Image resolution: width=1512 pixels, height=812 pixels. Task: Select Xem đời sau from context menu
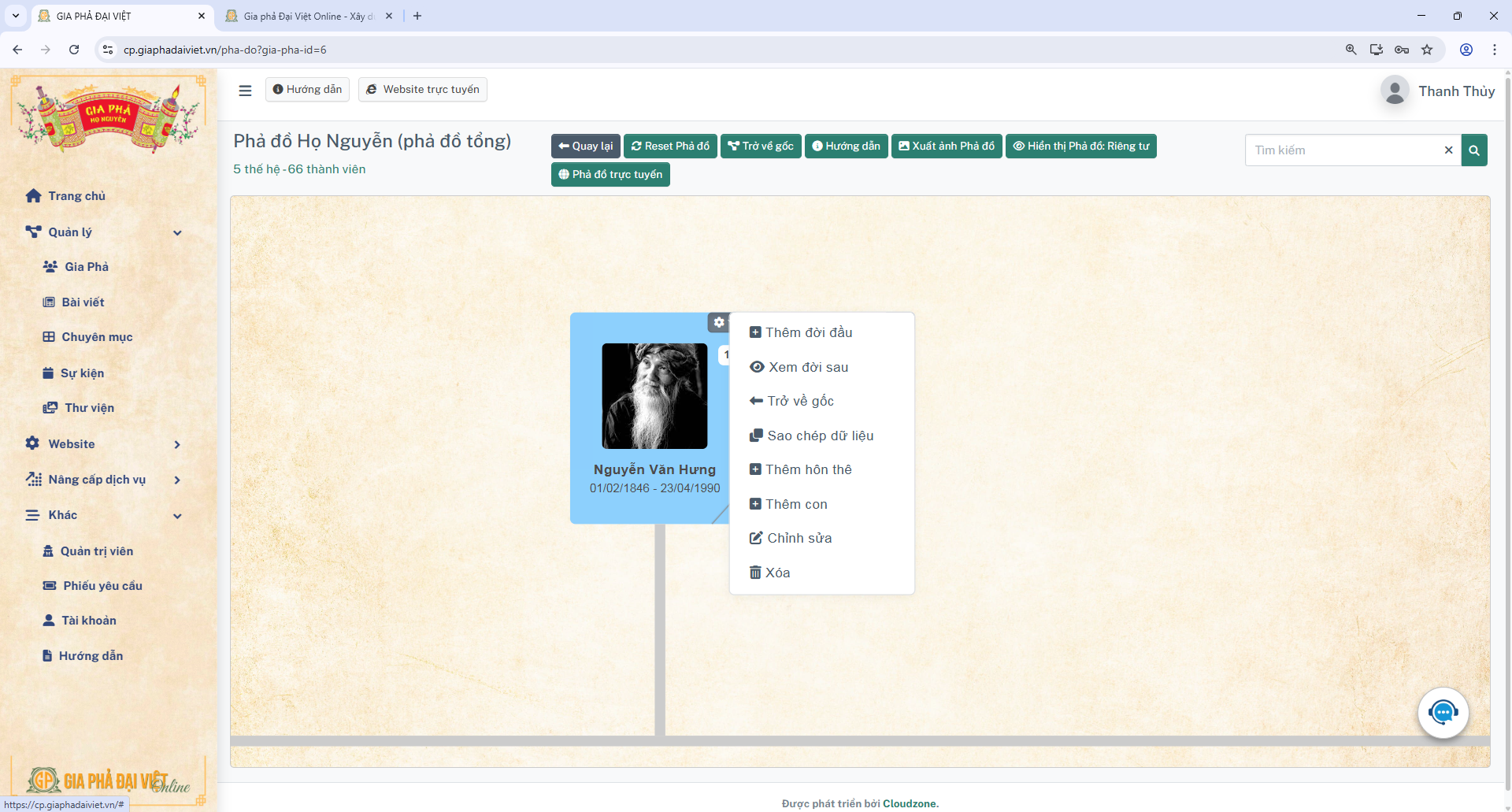pyautogui.click(x=808, y=367)
